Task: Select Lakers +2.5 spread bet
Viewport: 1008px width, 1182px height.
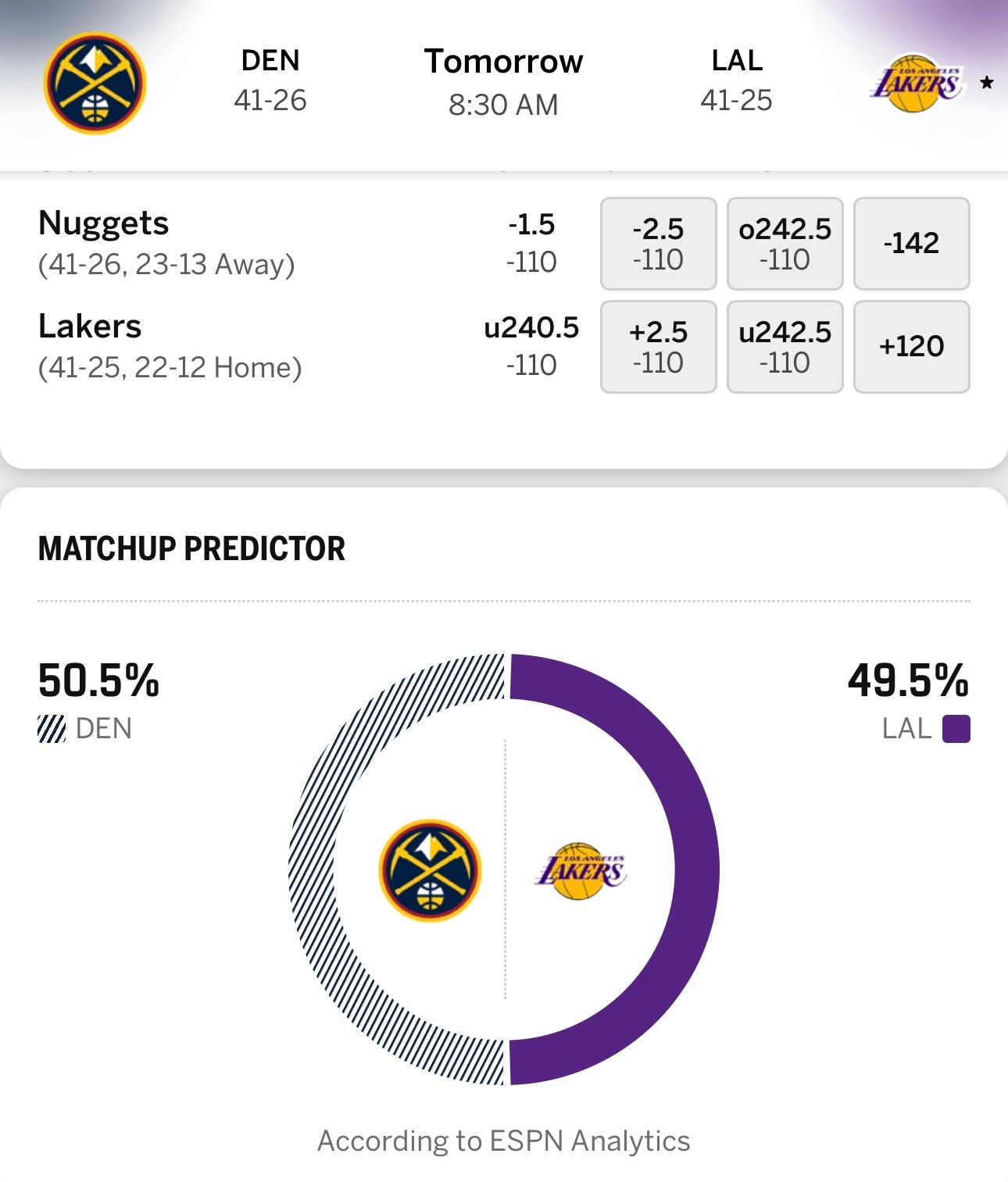Action: [x=658, y=346]
